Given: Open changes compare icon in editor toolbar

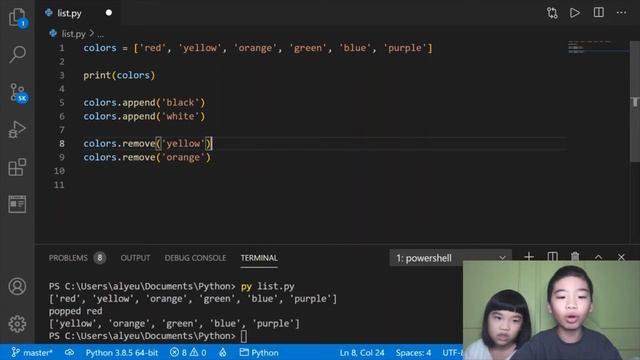Looking at the screenshot, I should point(552,13).
